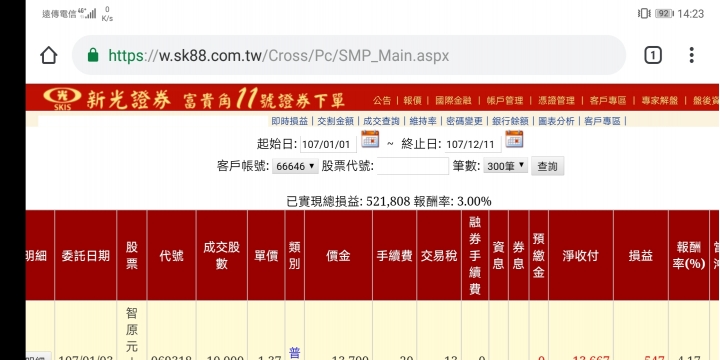Image resolution: width=720 pixels, height=360 pixels.
Task: Click the 價金 column header
Action: [x=338, y=256]
